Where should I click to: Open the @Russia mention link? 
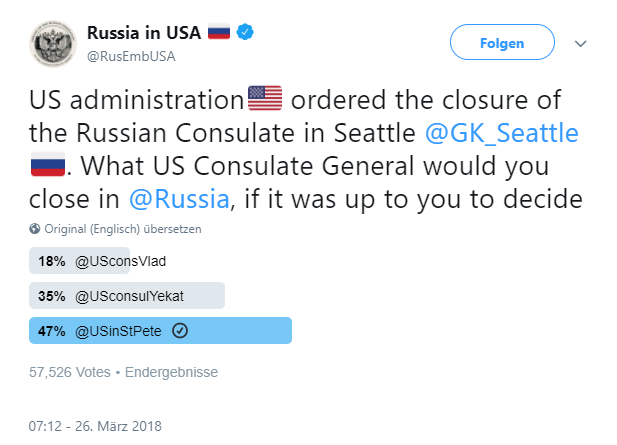click(179, 197)
